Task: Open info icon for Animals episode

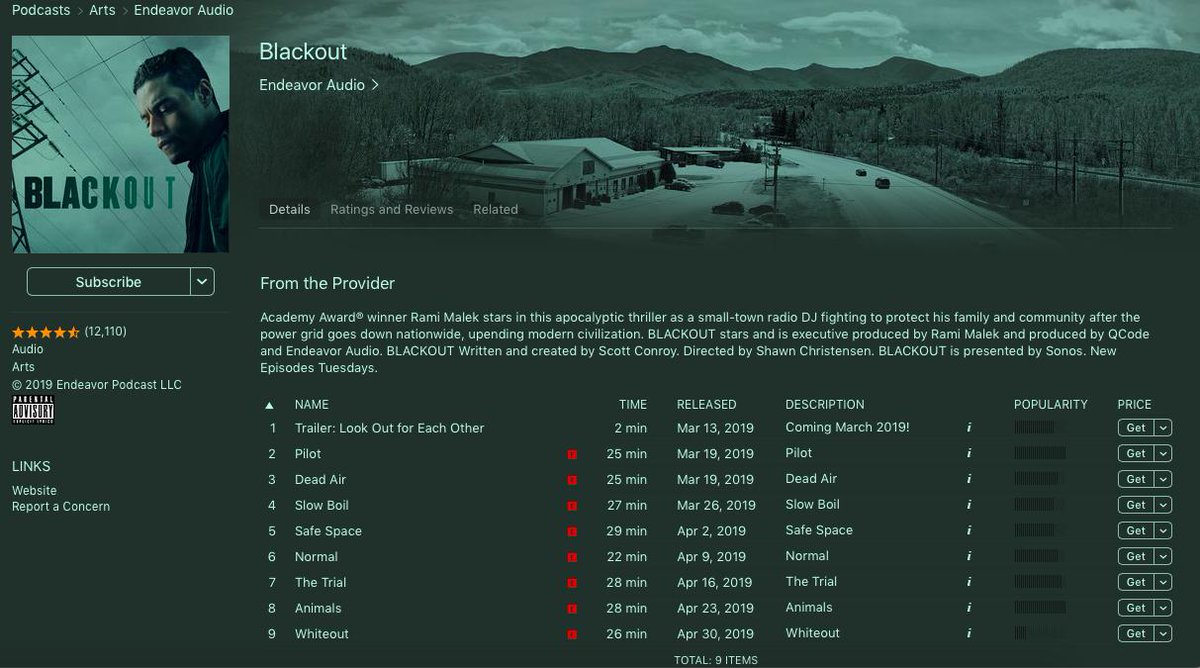Action: coord(968,608)
